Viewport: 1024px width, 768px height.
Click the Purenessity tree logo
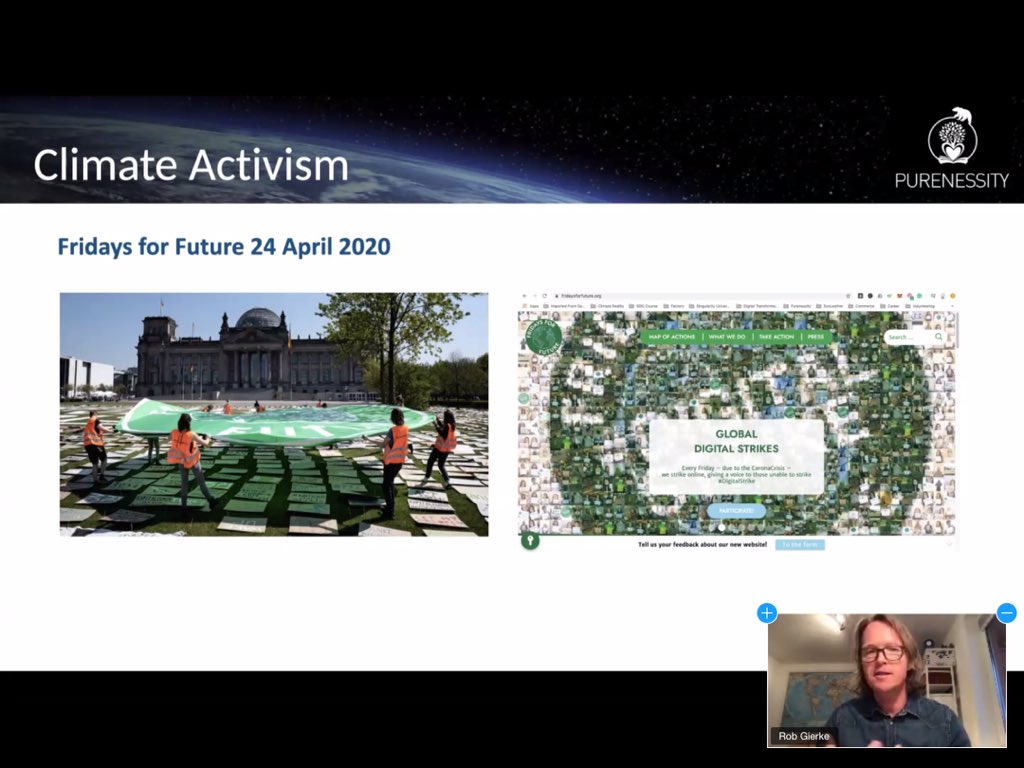coord(952,136)
